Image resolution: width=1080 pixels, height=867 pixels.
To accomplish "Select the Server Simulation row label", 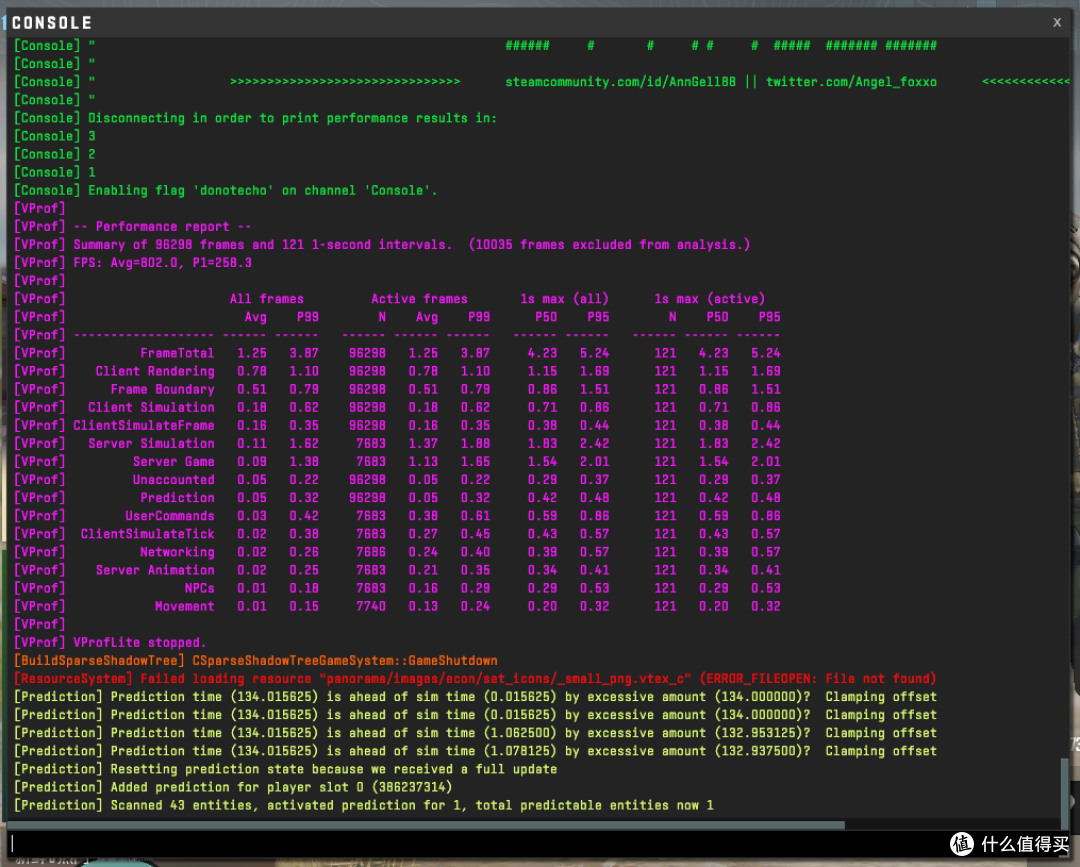I will tap(151, 443).
